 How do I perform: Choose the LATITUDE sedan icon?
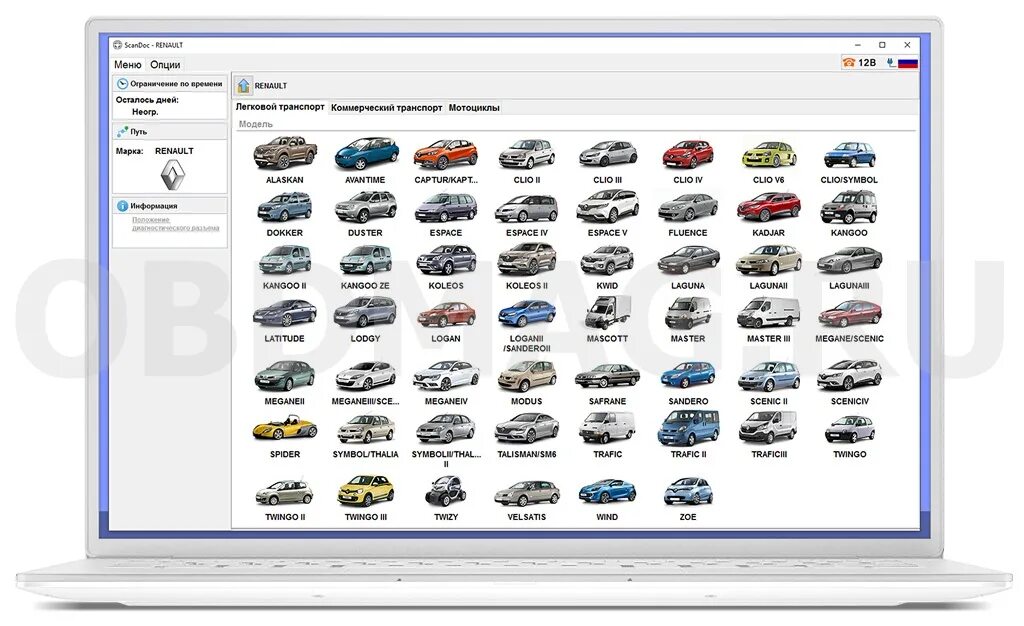pos(285,314)
